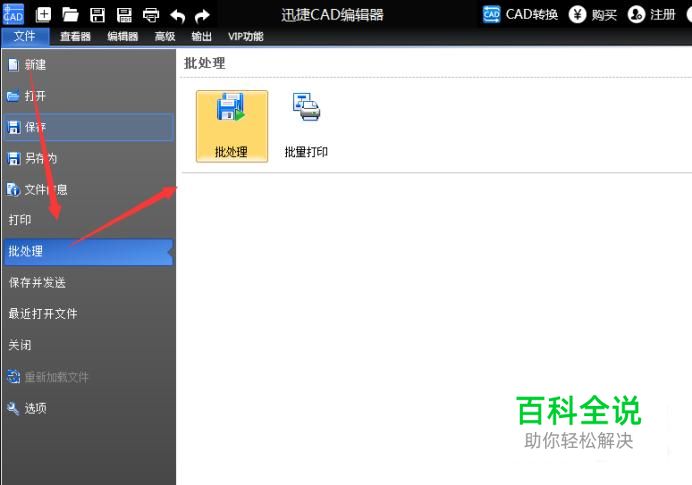The height and width of the screenshot is (485, 692).
Task: Open the 高级 tab
Action: pos(165,36)
